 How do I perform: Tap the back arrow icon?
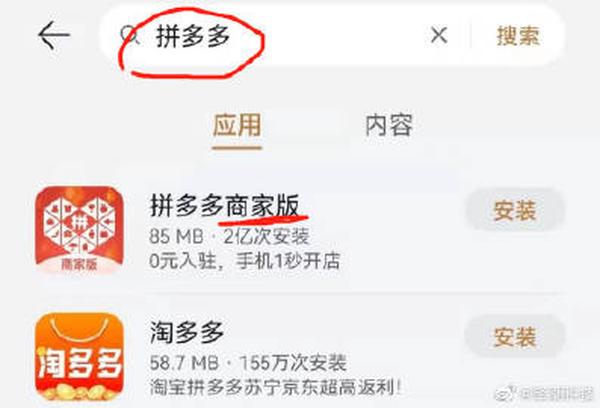click(x=54, y=35)
